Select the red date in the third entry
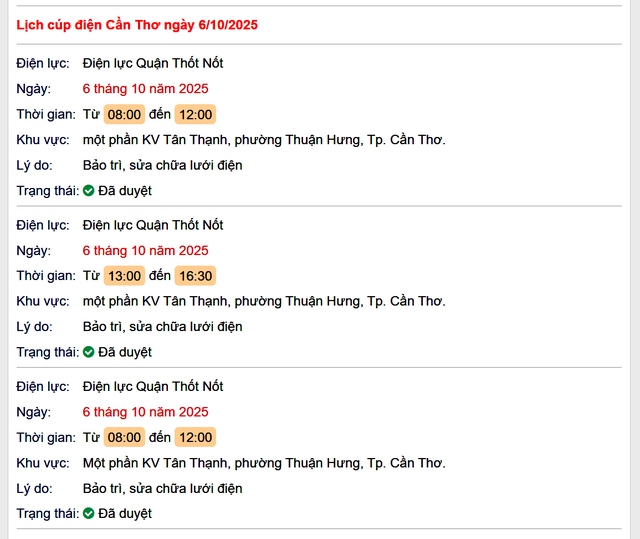 click(145, 412)
